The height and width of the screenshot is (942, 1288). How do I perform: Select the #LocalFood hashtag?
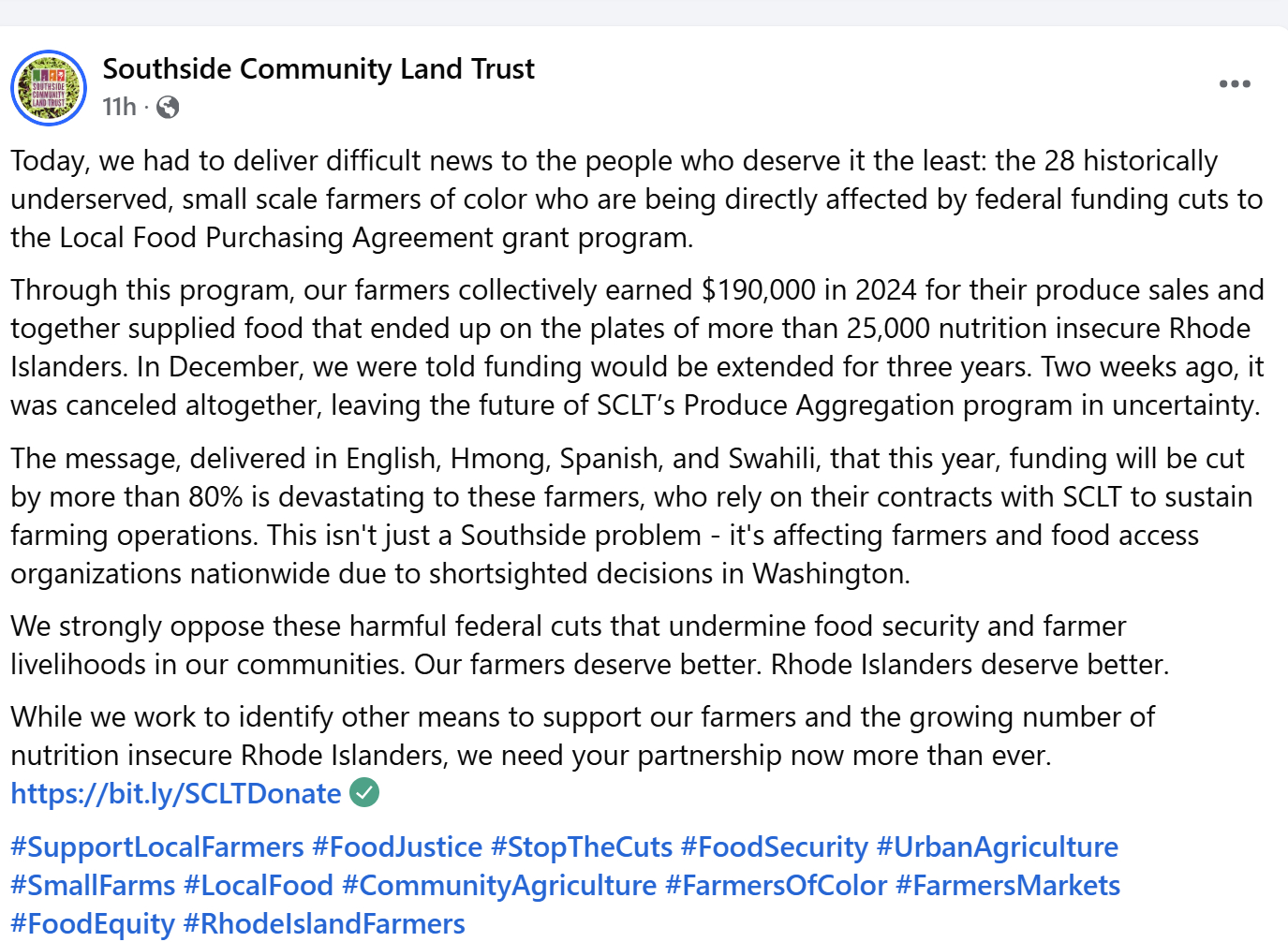pos(259,886)
